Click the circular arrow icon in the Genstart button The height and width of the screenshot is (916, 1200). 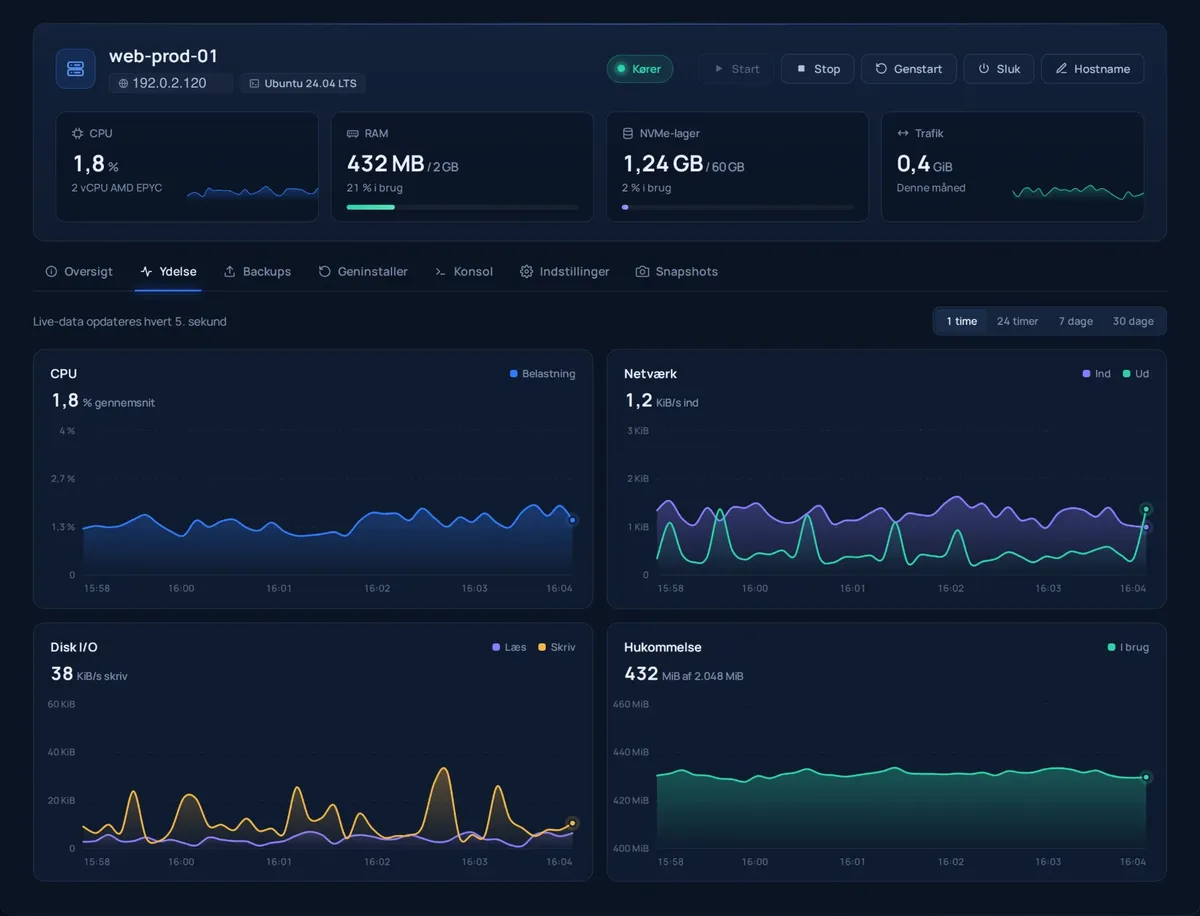point(881,69)
